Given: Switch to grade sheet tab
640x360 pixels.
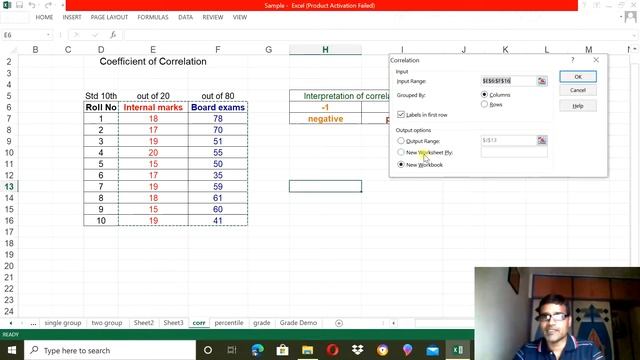Looking at the screenshot, I should tap(262, 323).
